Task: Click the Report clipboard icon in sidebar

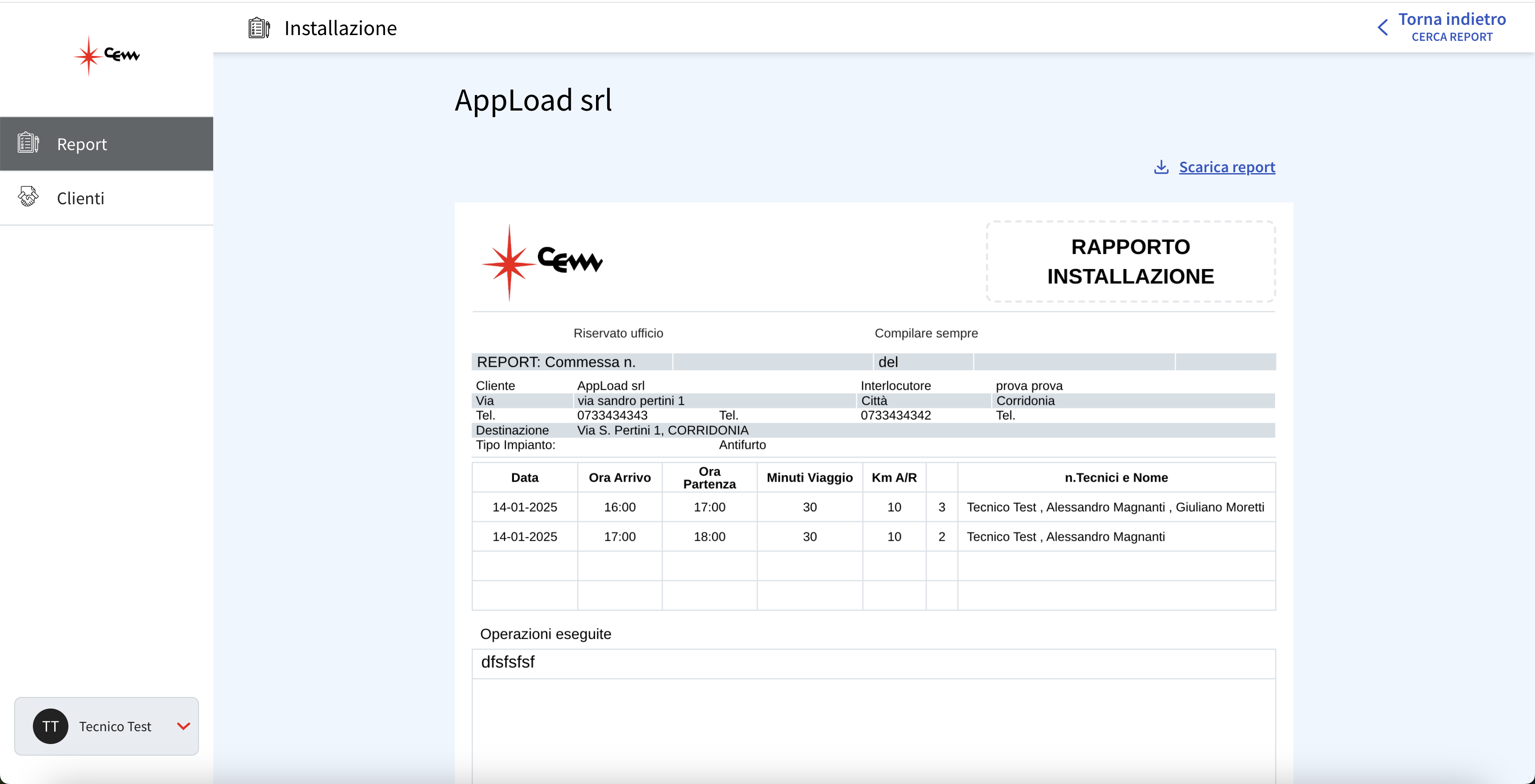Action: click(x=28, y=143)
